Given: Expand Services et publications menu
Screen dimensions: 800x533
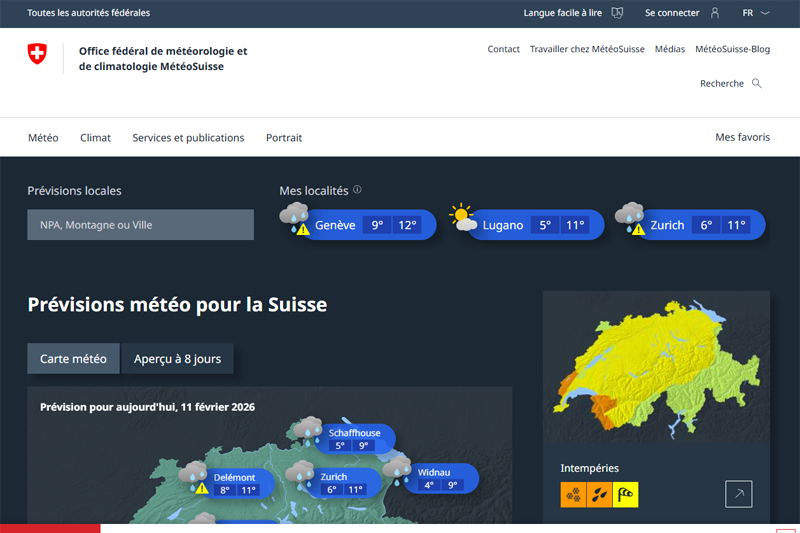Looking at the screenshot, I should pyautogui.click(x=188, y=138).
